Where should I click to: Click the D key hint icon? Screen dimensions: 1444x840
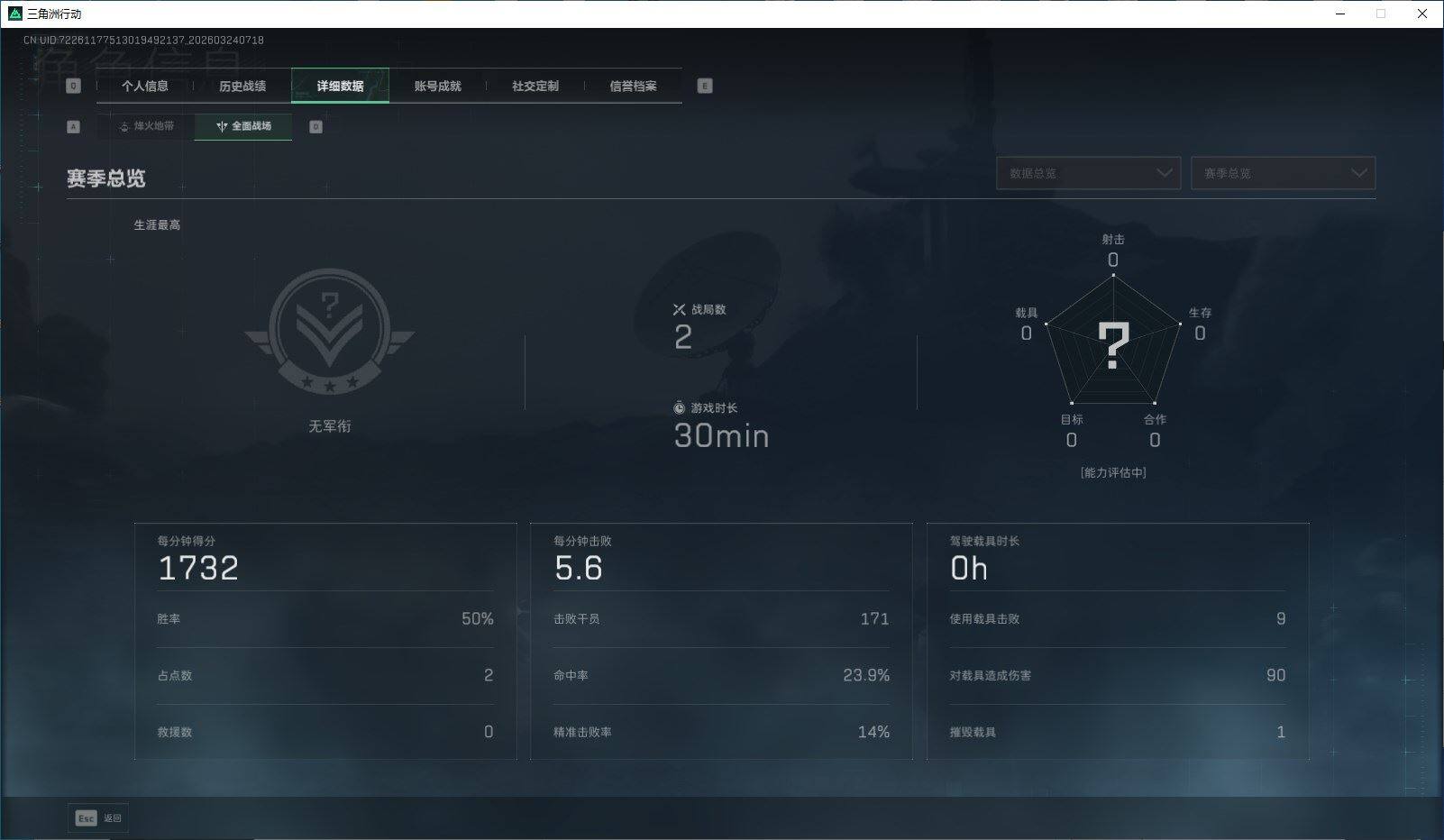pos(315,127)
